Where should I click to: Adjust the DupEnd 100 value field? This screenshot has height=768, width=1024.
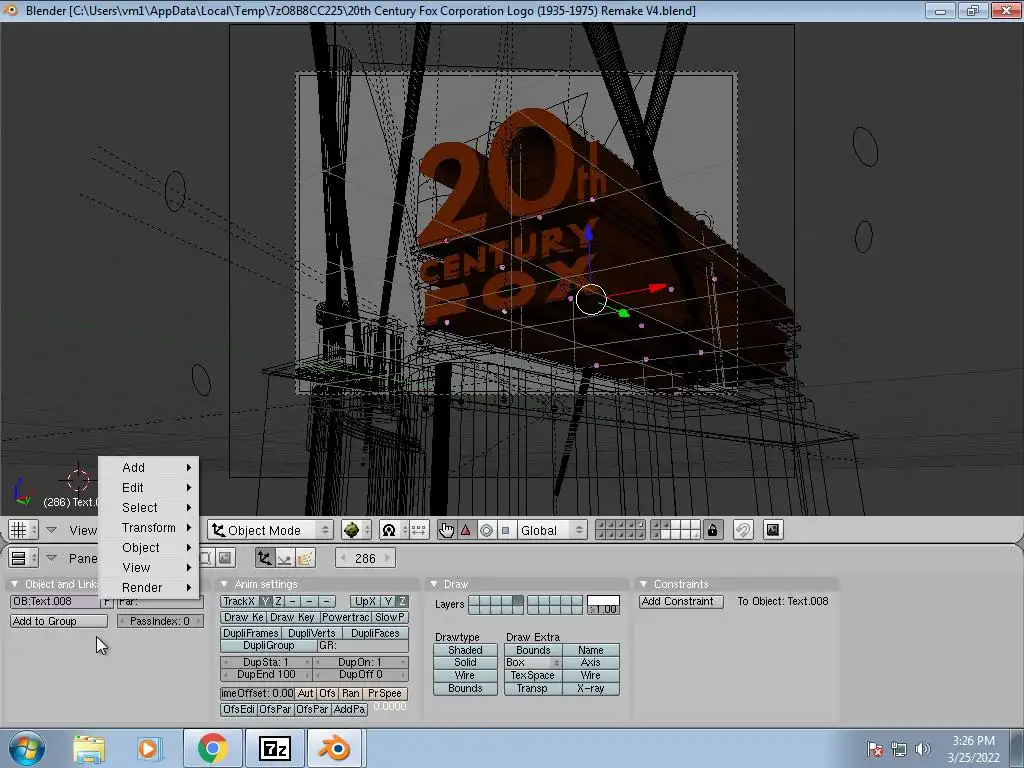[267, 675]
